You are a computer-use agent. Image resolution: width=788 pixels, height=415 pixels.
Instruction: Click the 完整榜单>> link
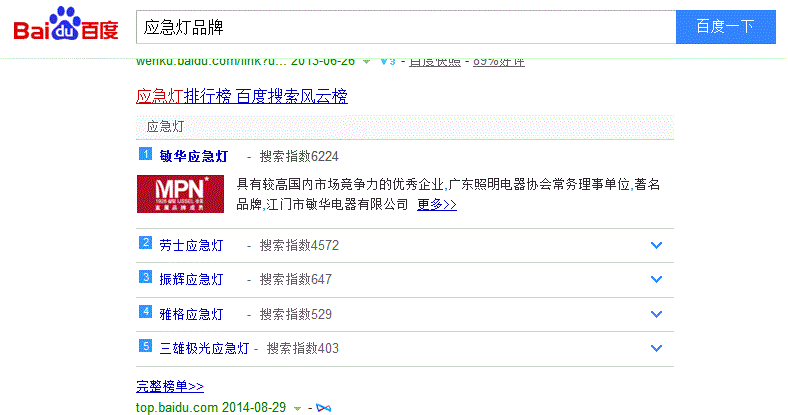coord(170,386)
